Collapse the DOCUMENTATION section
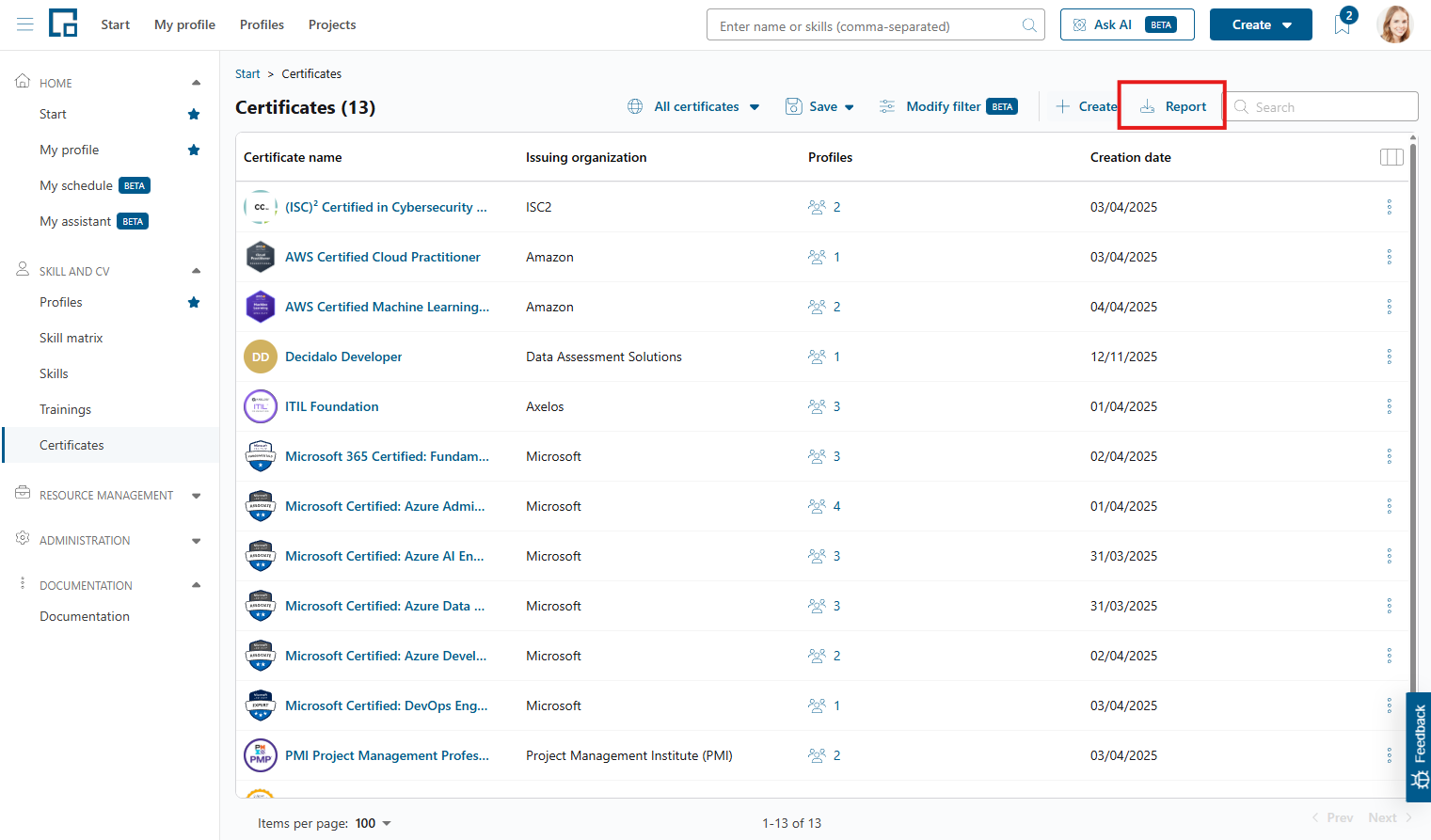 pyautogui.click(x=196, y=585)
